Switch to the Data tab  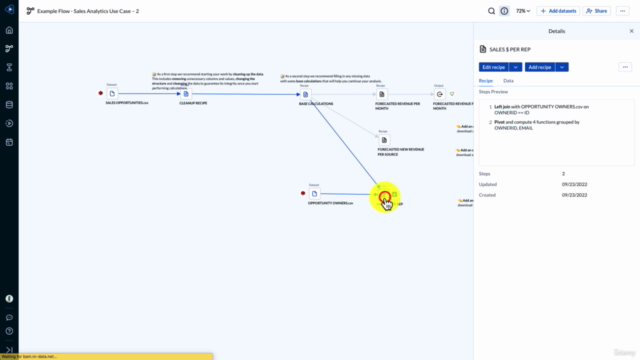pyautogui.click(x=508, y=81)
